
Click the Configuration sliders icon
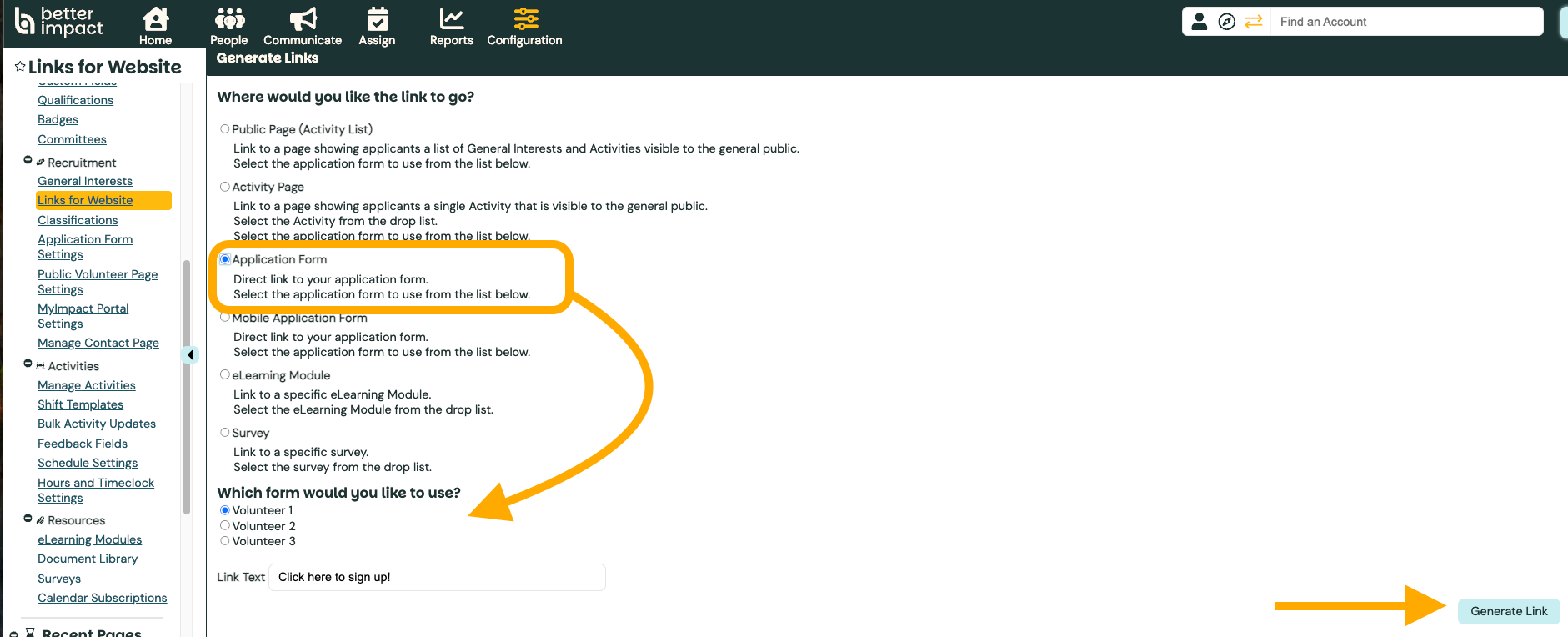pyautogui.click(x=525, y=18)
